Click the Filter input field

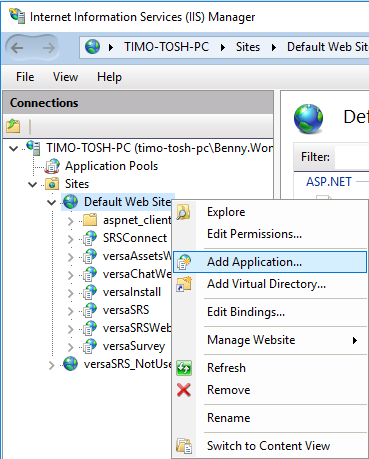(x=352, y=157)
